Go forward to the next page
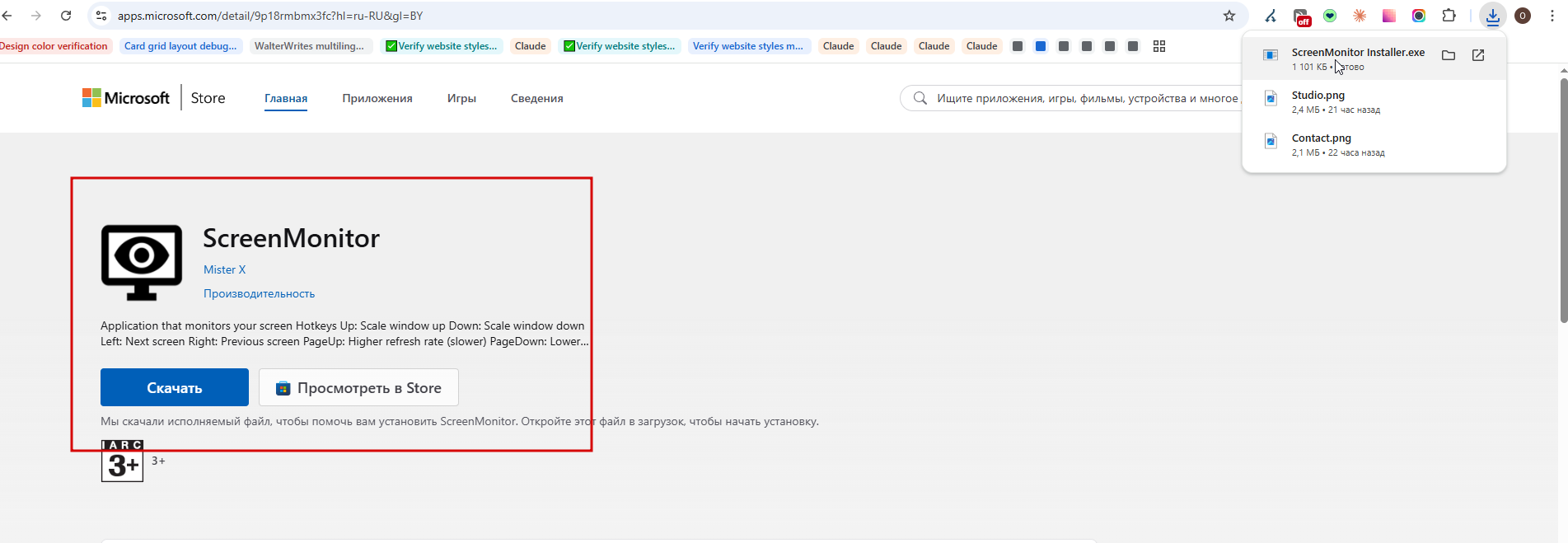 click(36, 16)
